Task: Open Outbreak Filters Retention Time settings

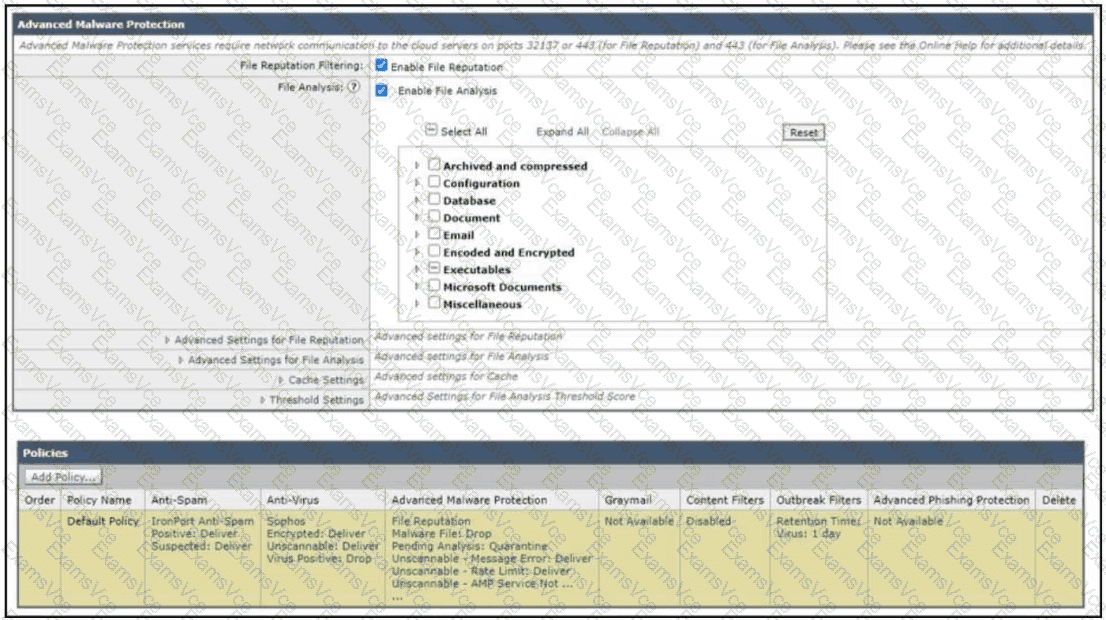Action: click(817, 522)
